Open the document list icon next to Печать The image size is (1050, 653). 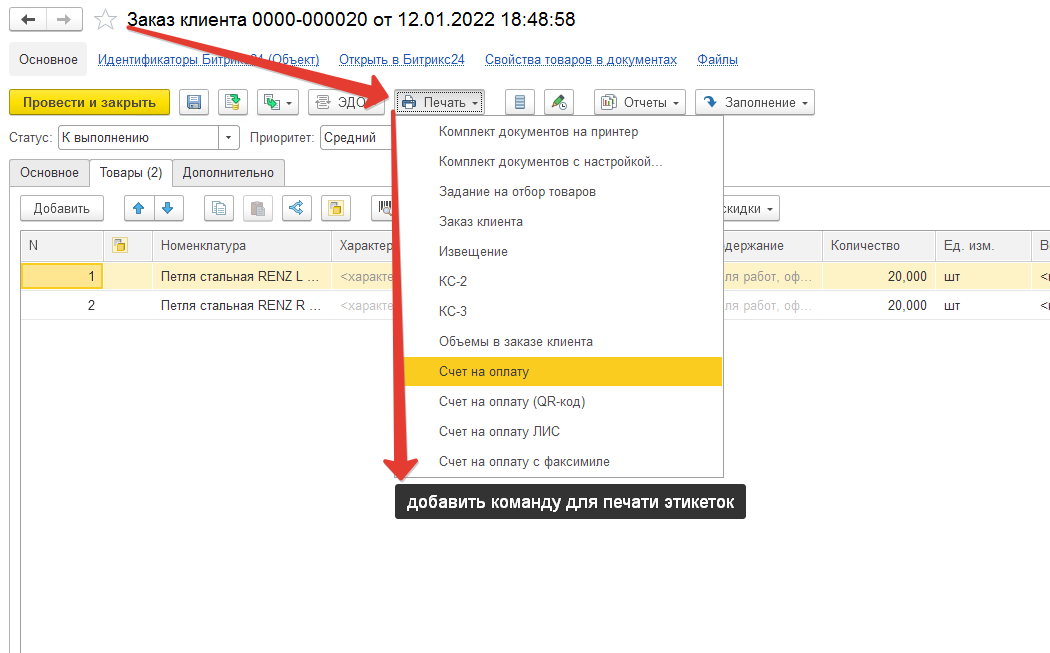[519, 102]
